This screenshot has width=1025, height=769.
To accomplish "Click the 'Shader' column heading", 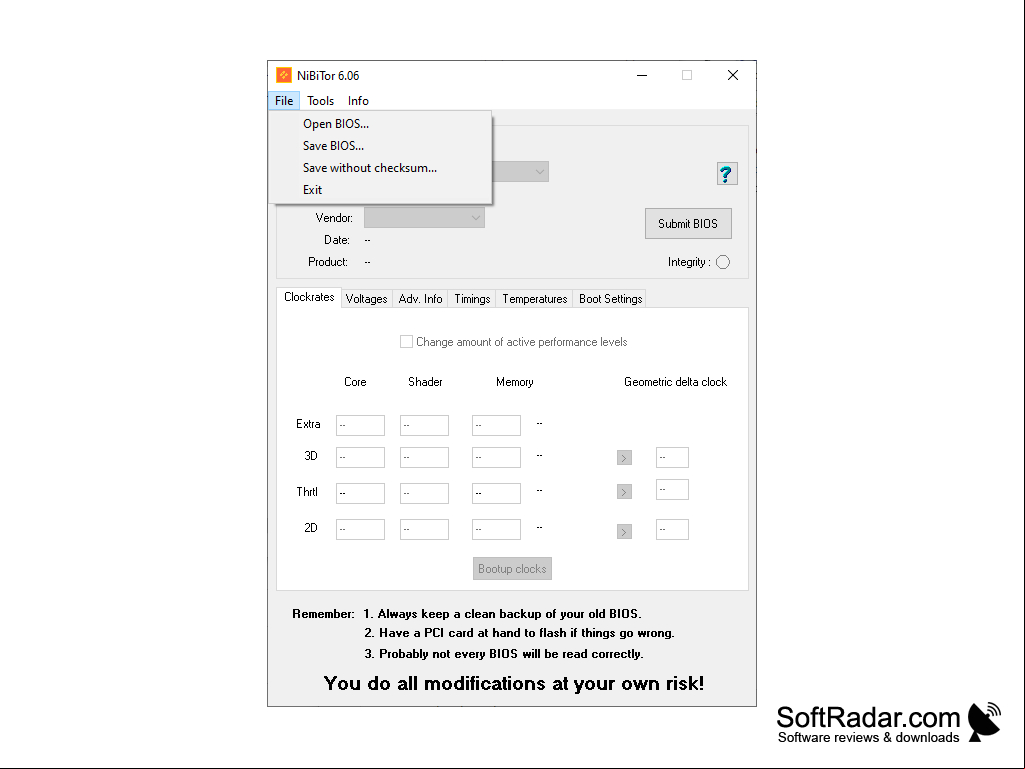I will tap(425, 382).
